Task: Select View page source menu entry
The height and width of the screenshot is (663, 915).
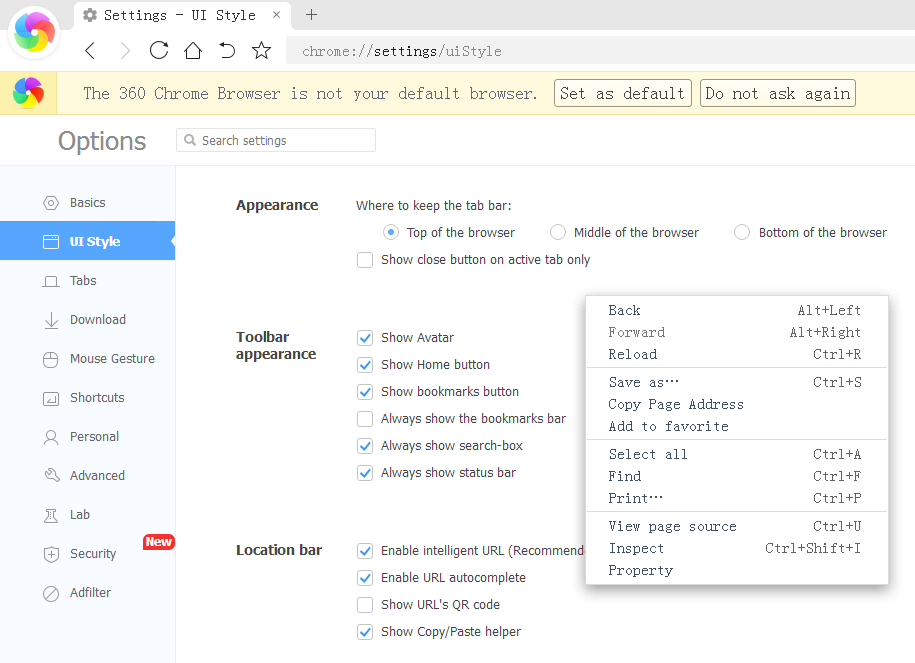Action: (672, 526)
